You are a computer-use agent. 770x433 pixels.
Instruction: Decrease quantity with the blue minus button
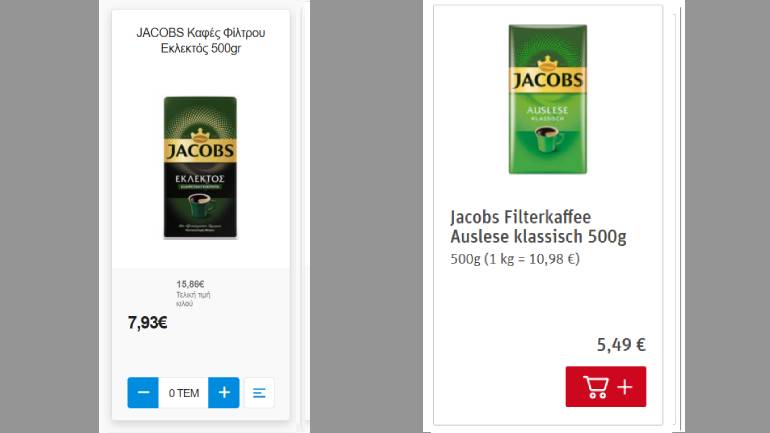pos(143,393)
